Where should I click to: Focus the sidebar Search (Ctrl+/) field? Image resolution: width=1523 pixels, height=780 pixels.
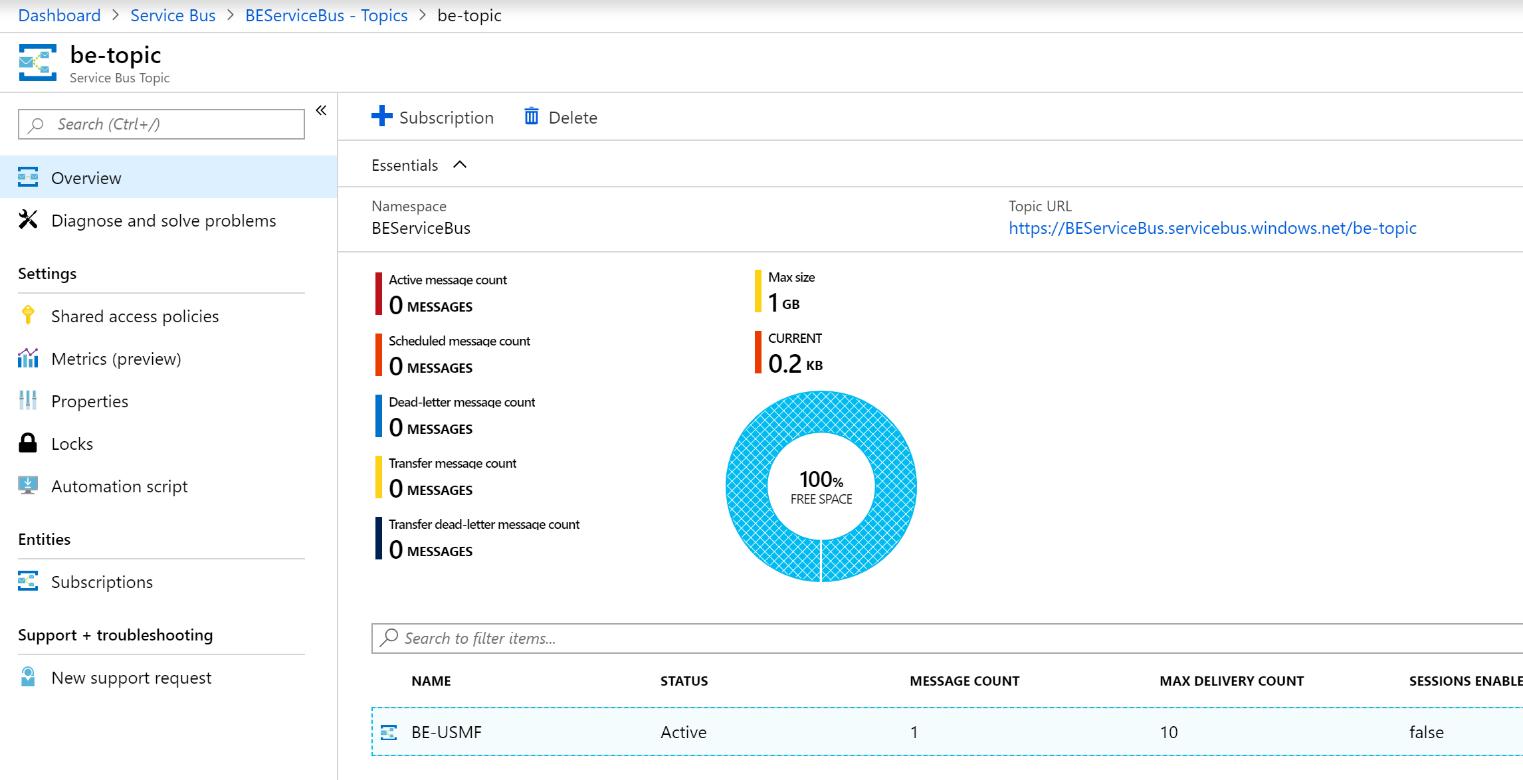coord(161,124)
